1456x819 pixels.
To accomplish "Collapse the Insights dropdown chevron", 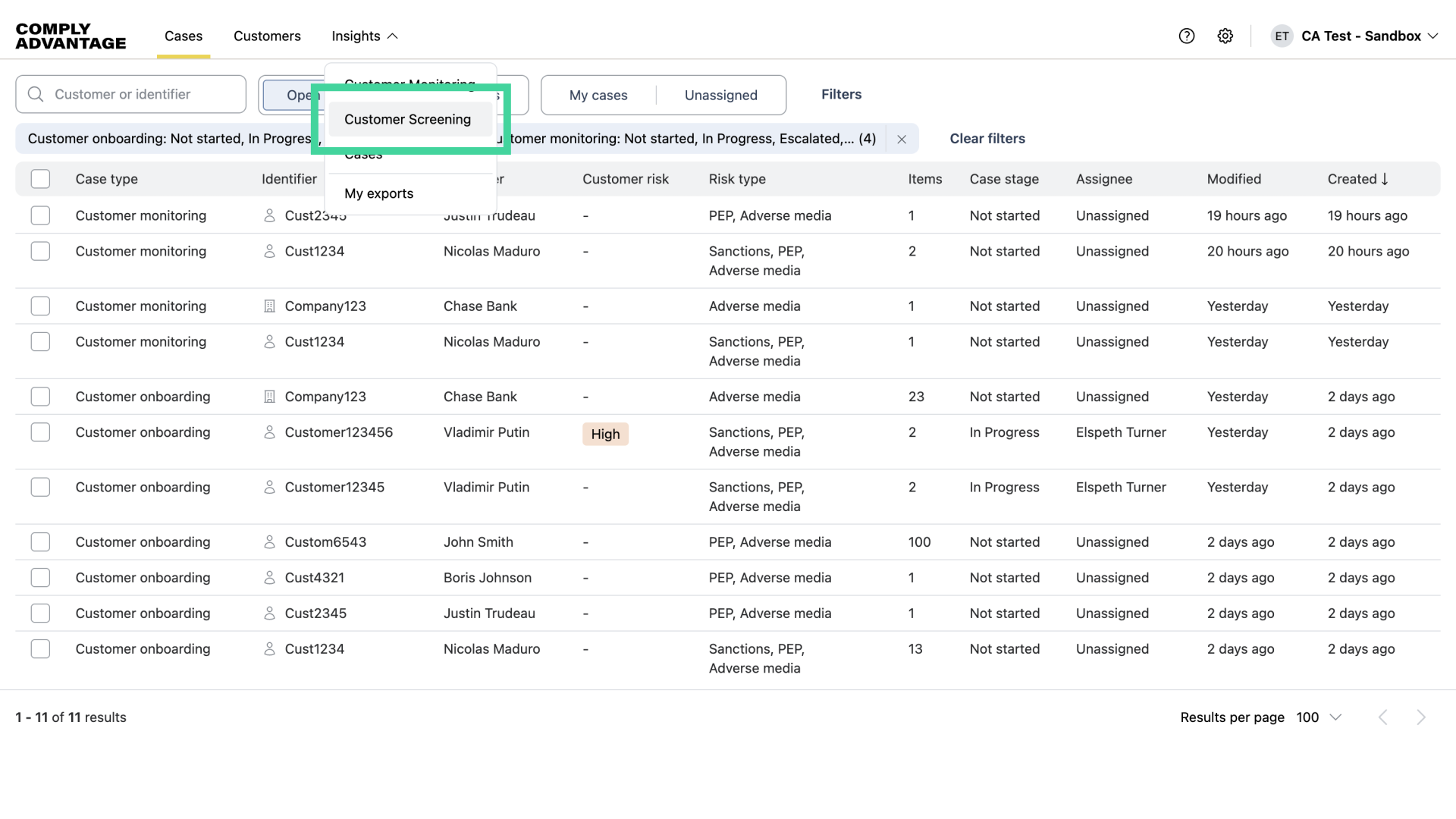I will coord(392,36).
